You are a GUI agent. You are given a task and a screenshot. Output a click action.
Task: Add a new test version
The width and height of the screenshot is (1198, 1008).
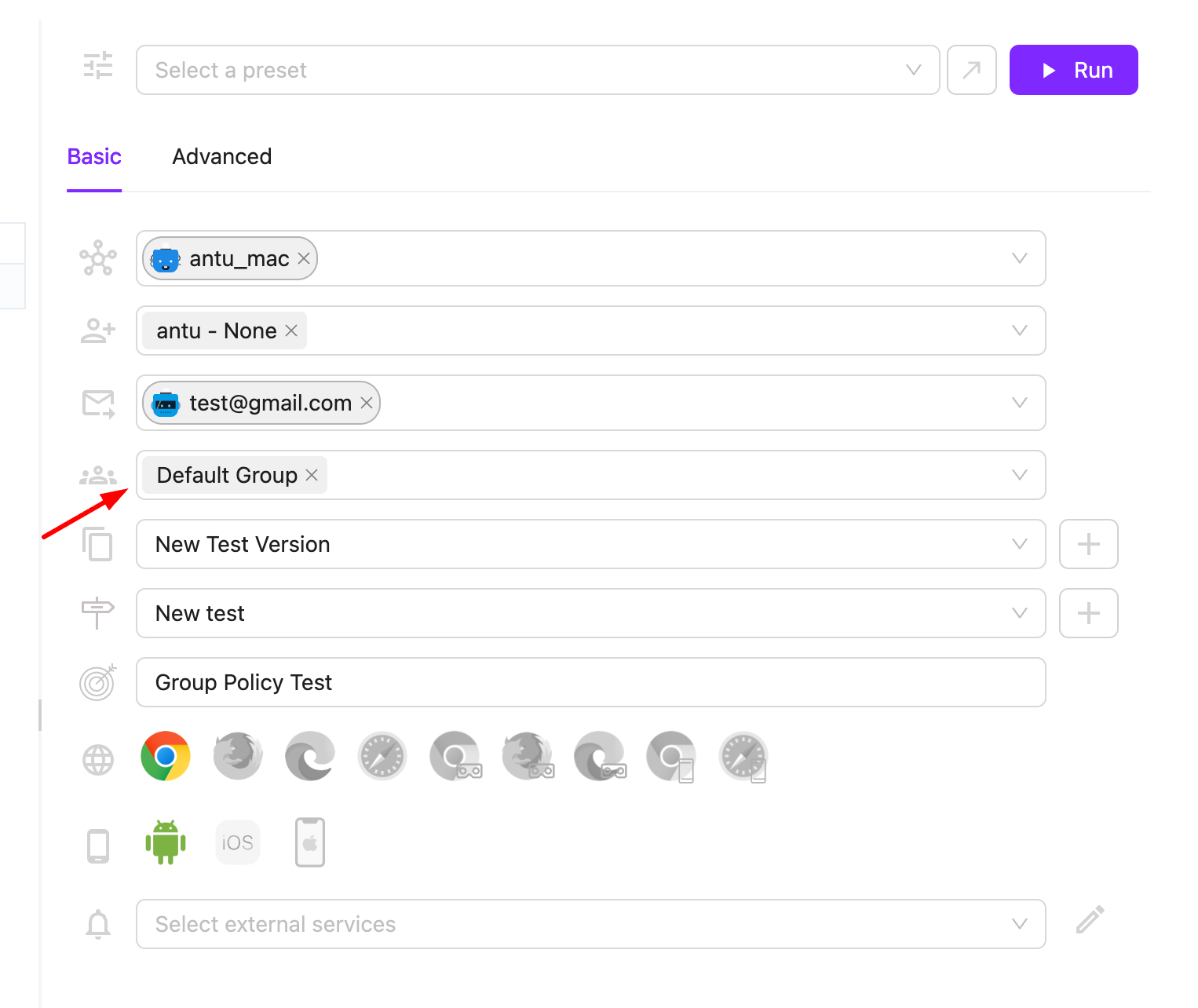[1088, 544]
